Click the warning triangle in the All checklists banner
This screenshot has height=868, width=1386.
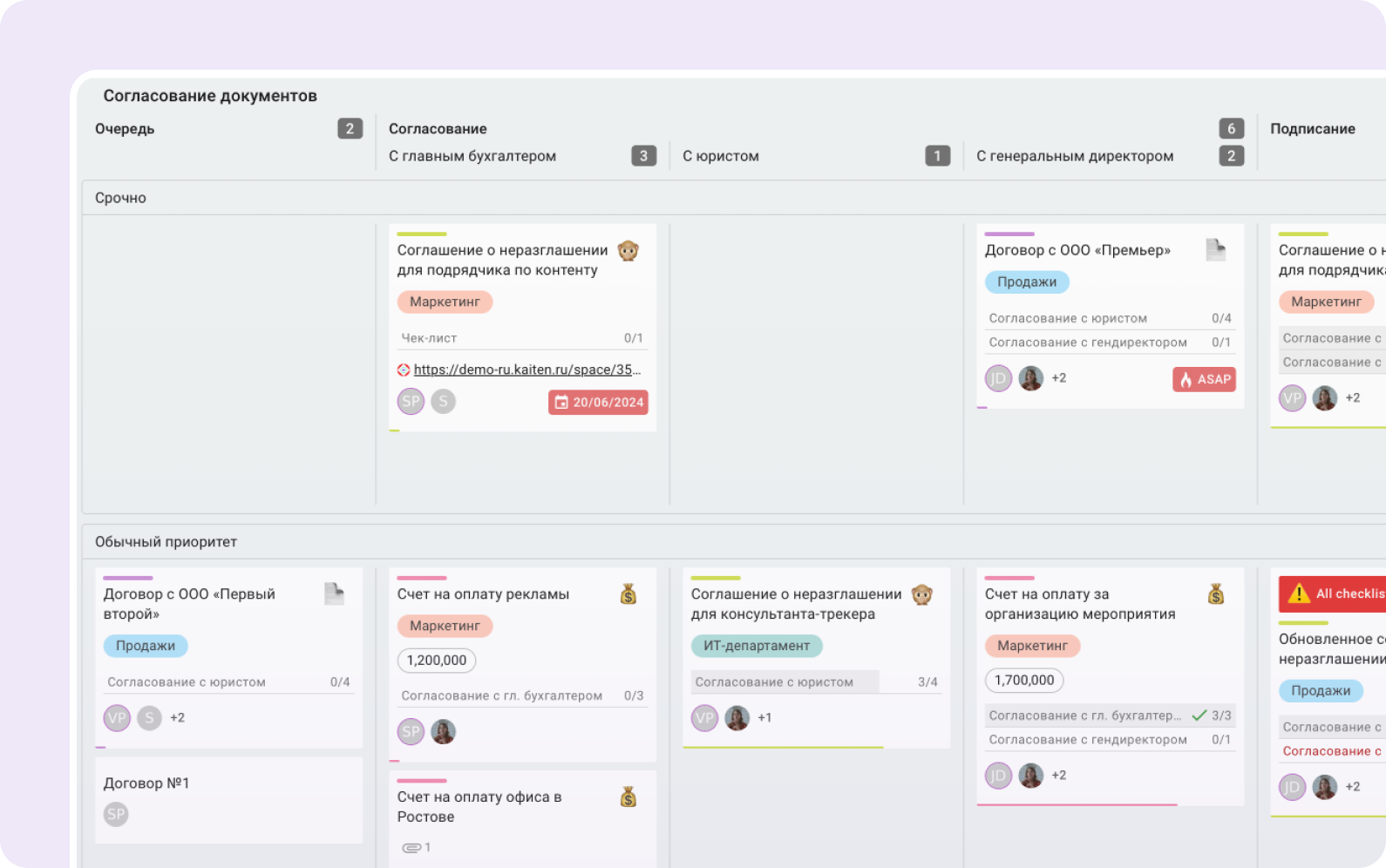click(x=1298, y=593)
